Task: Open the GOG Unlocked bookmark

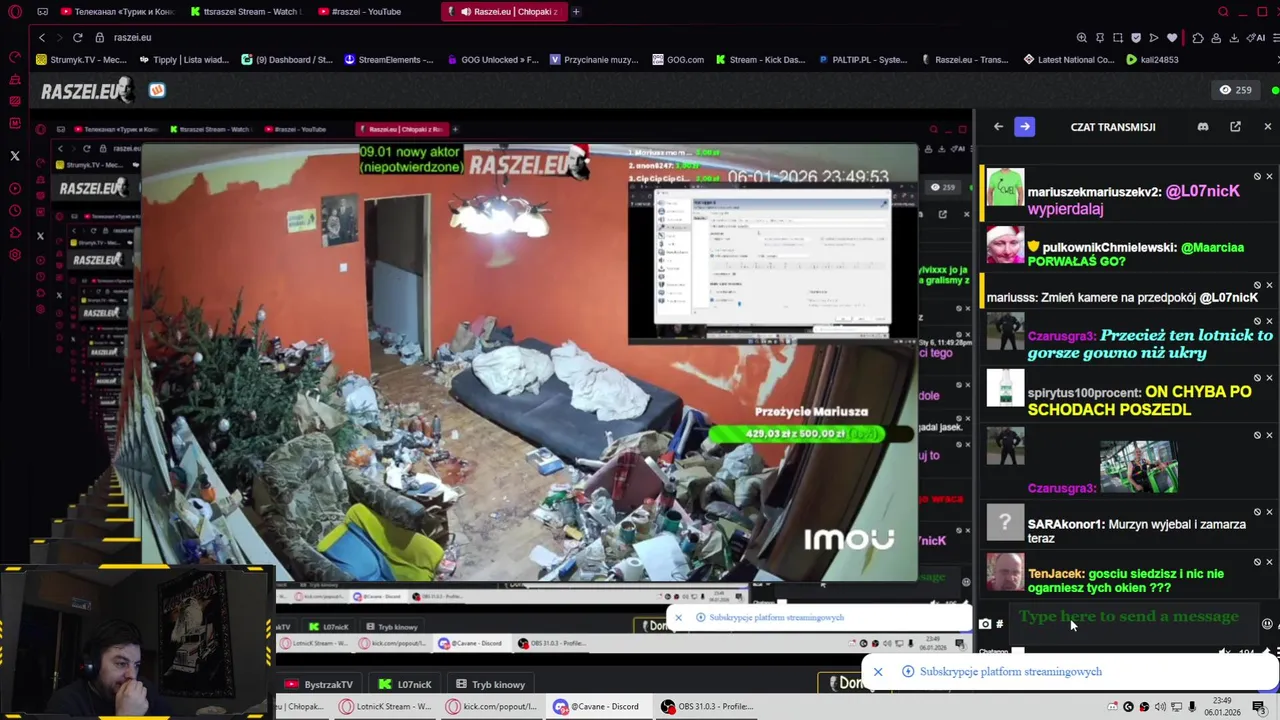Action: click(492, 59)
